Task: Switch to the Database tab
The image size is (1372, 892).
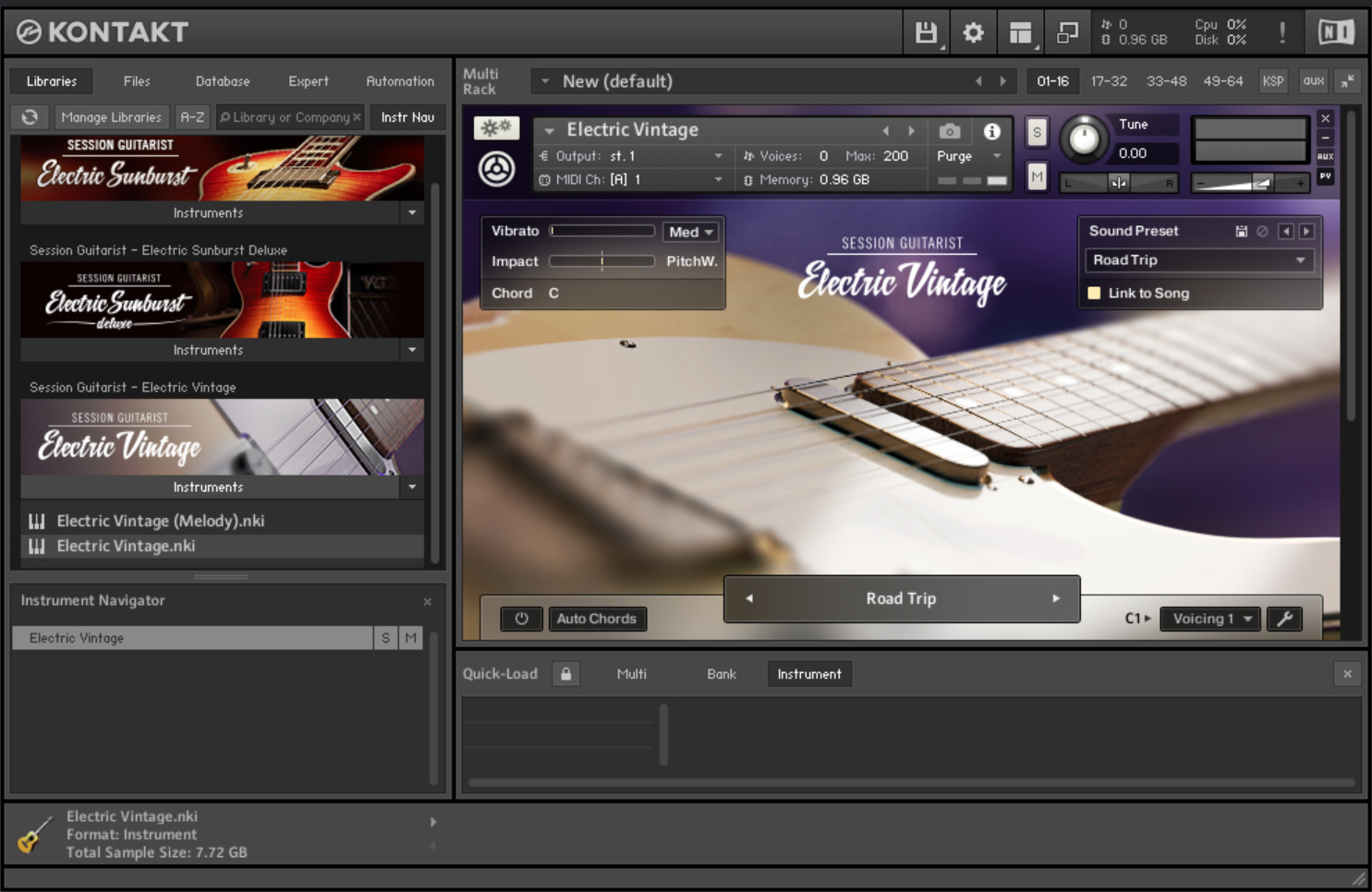Action: pyautogui.click(x=223, y=81)
